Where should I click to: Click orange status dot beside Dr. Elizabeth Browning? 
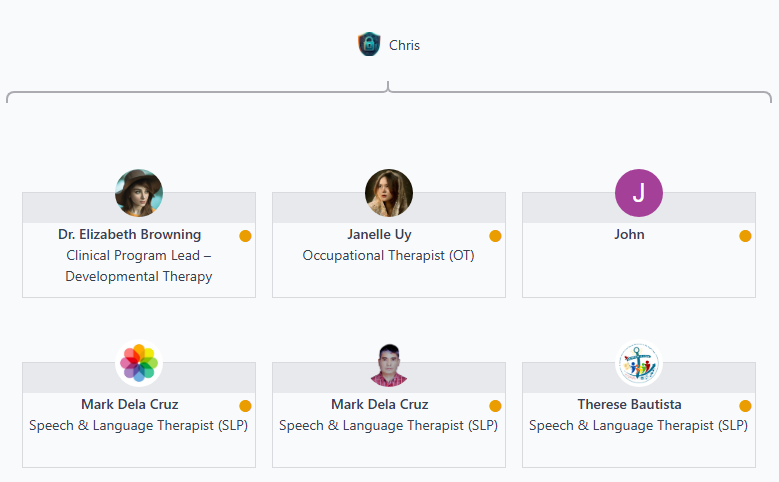245,236
